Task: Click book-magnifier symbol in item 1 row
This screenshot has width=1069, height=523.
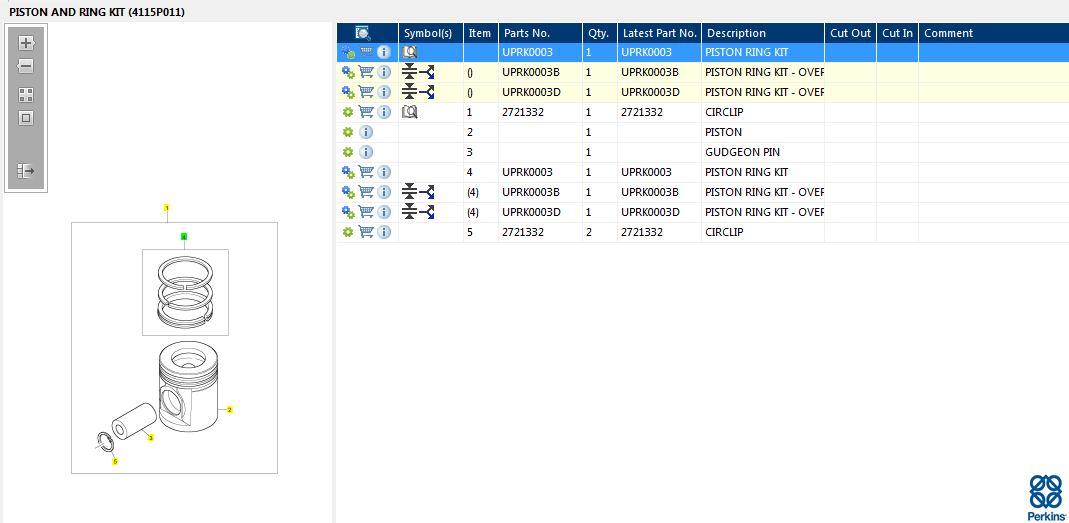Action: 409,112
